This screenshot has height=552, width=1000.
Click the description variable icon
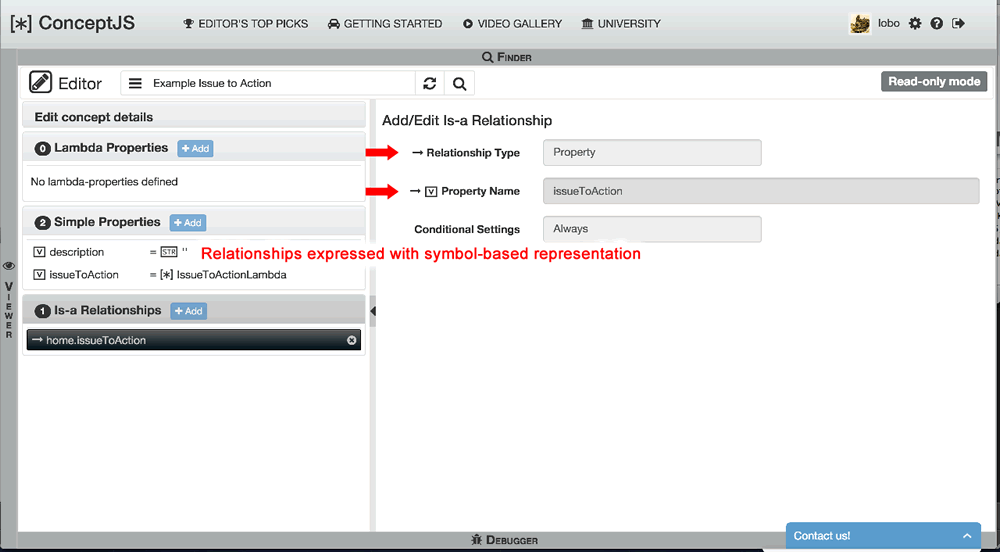pyautogui.click(x=39, y=252)
